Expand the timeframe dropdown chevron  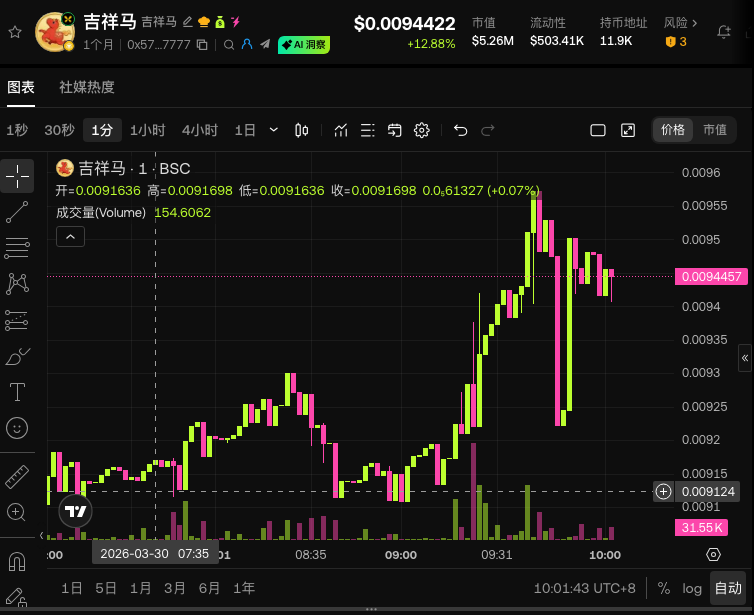[274, 130]
